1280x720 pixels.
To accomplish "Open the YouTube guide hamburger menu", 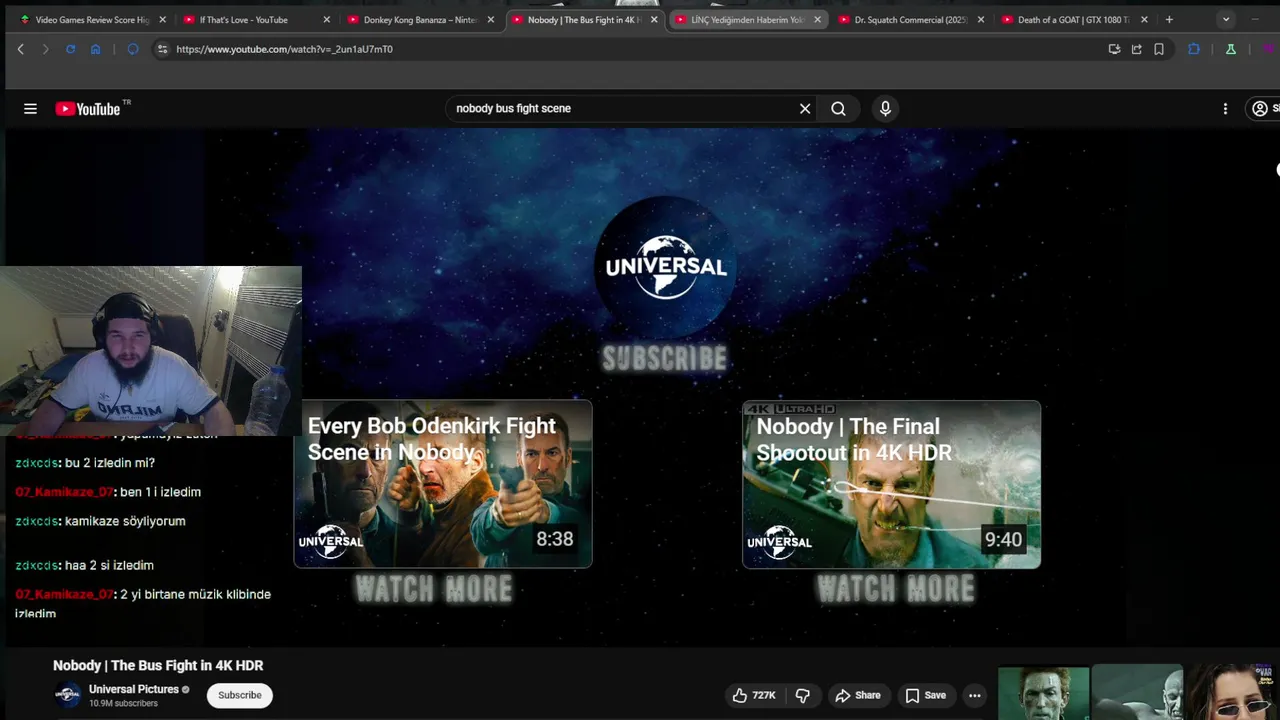I will (30, 109).
